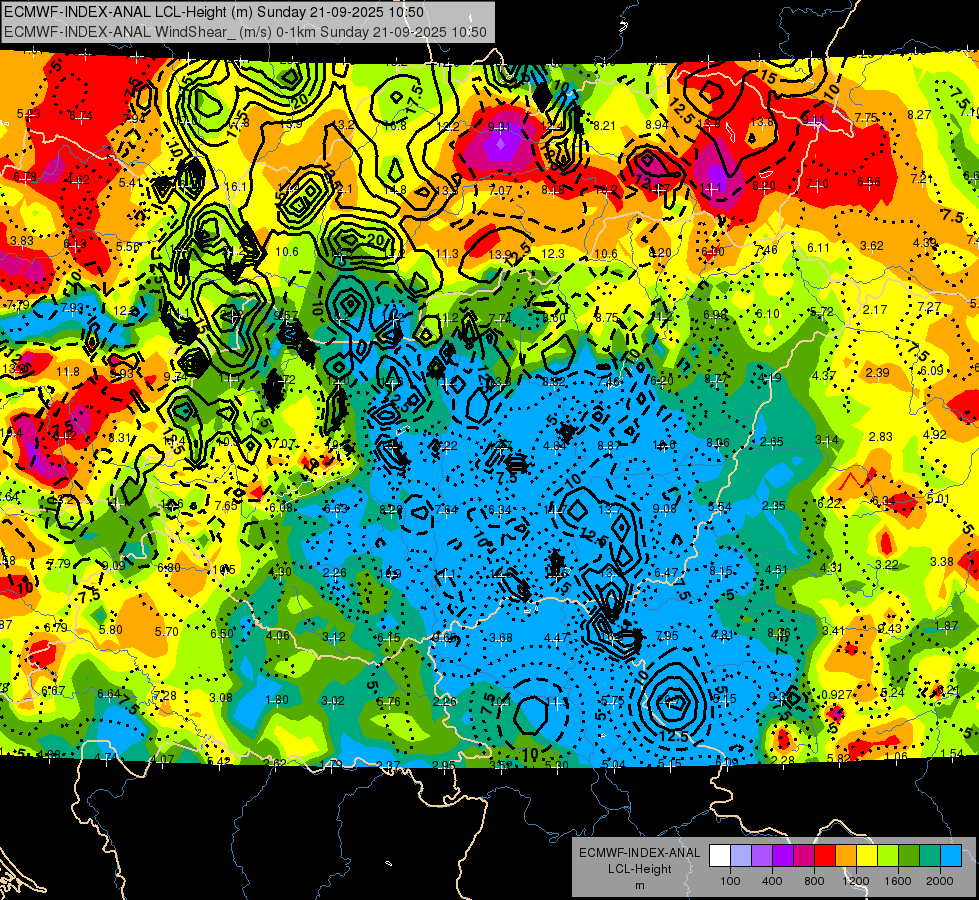979x900 pixels.
Task: Click the map value 3.83
Action: point(22,241)
